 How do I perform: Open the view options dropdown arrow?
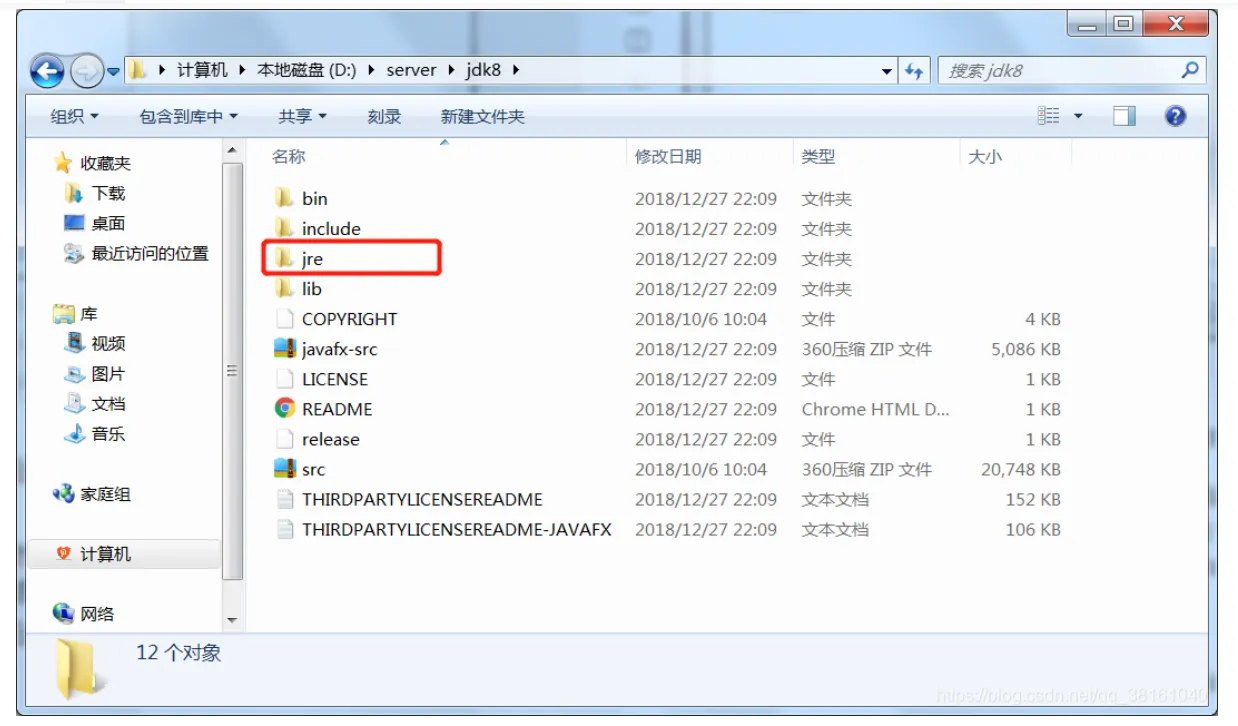coord(1078,117)
